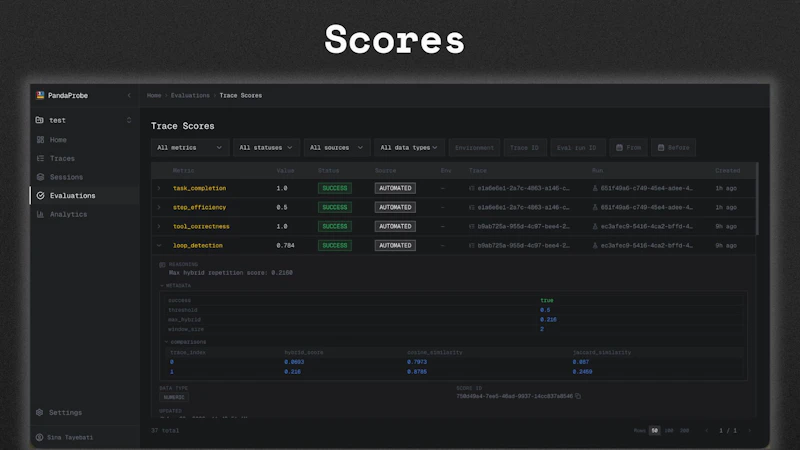800x450 pixels.
Task: Click the task_completion metric name
Action: 199,188
